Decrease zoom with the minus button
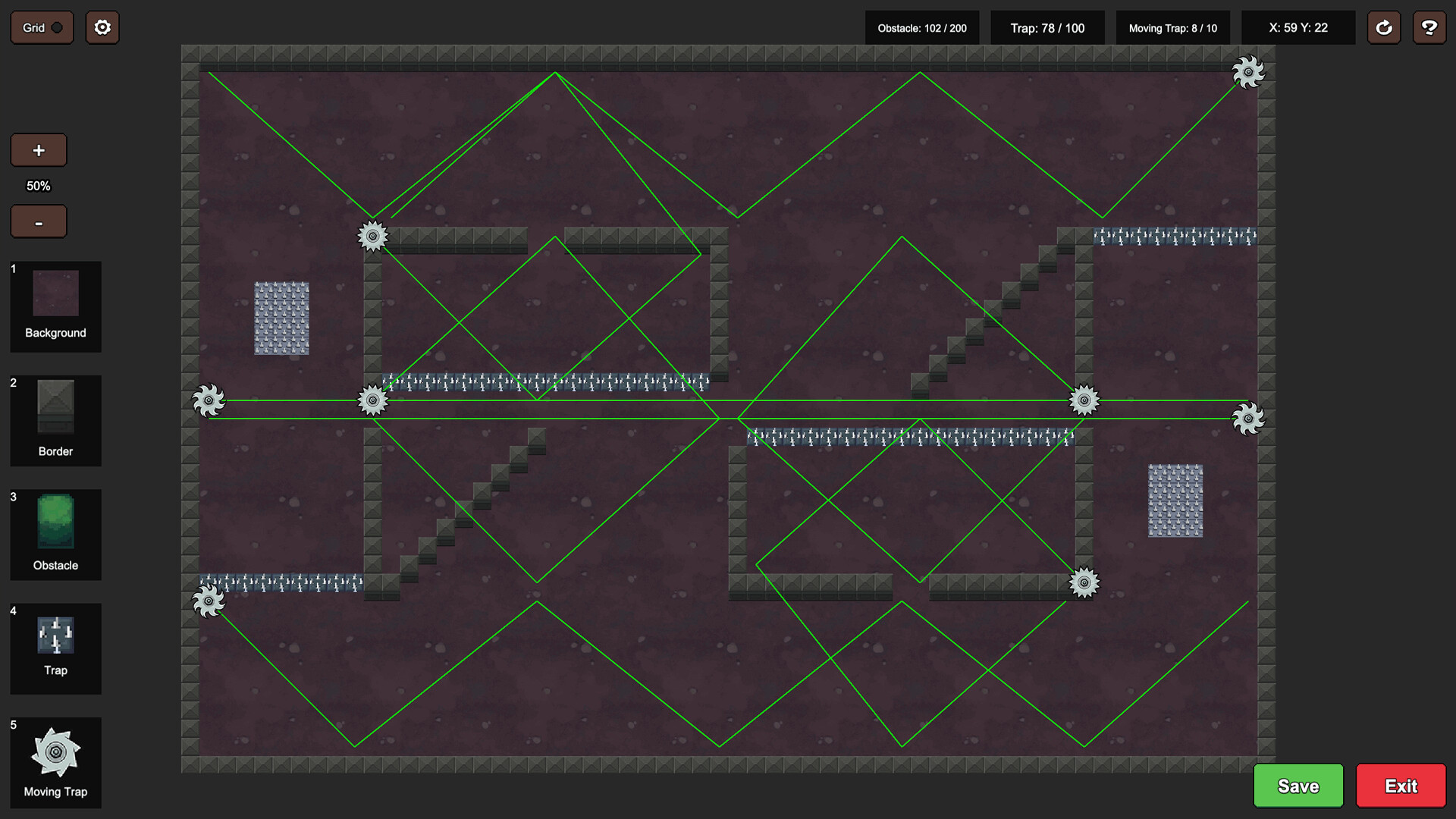The image size is (1456, 819). [39, 221]
